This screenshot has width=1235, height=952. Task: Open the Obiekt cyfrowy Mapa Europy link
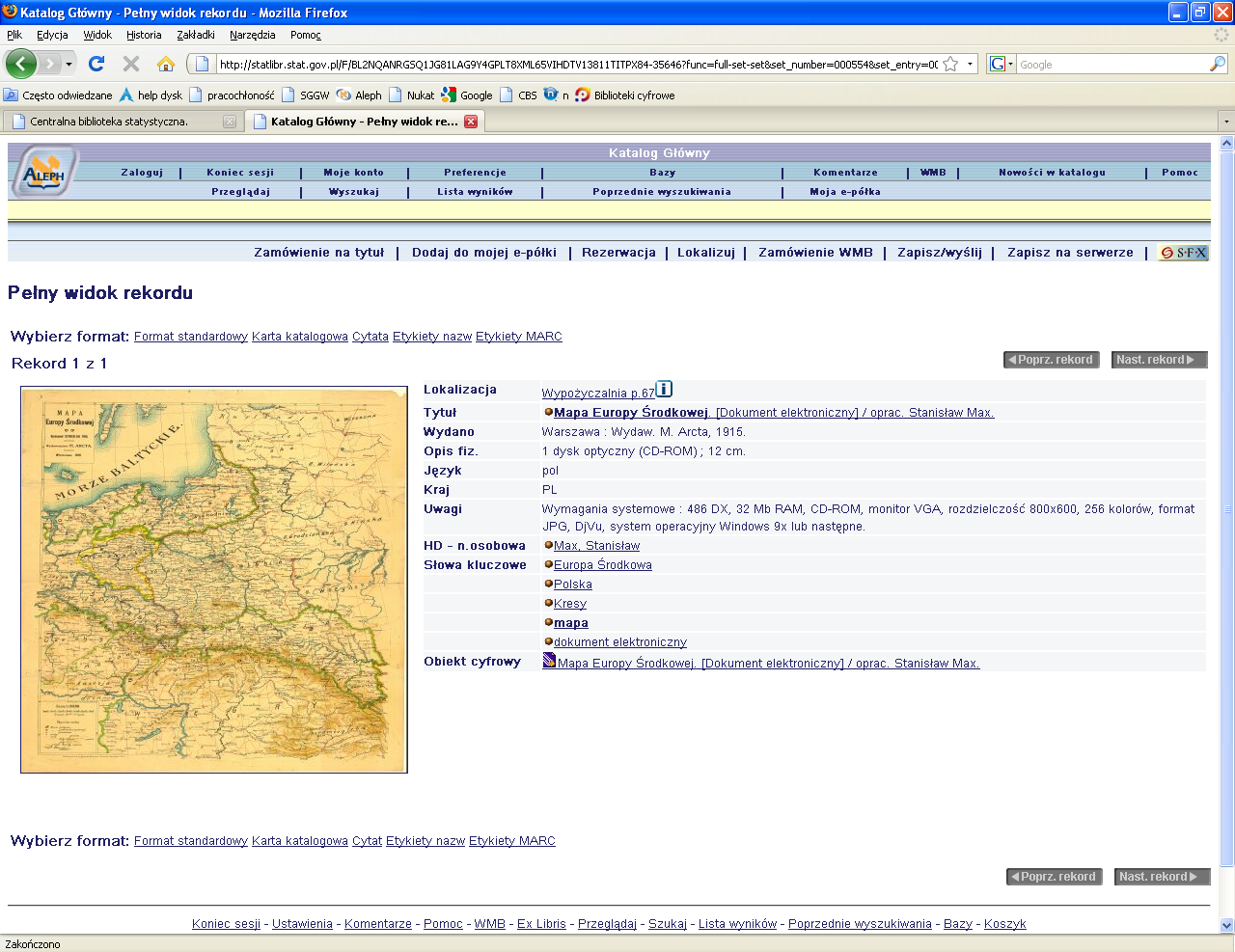(769, 664)
